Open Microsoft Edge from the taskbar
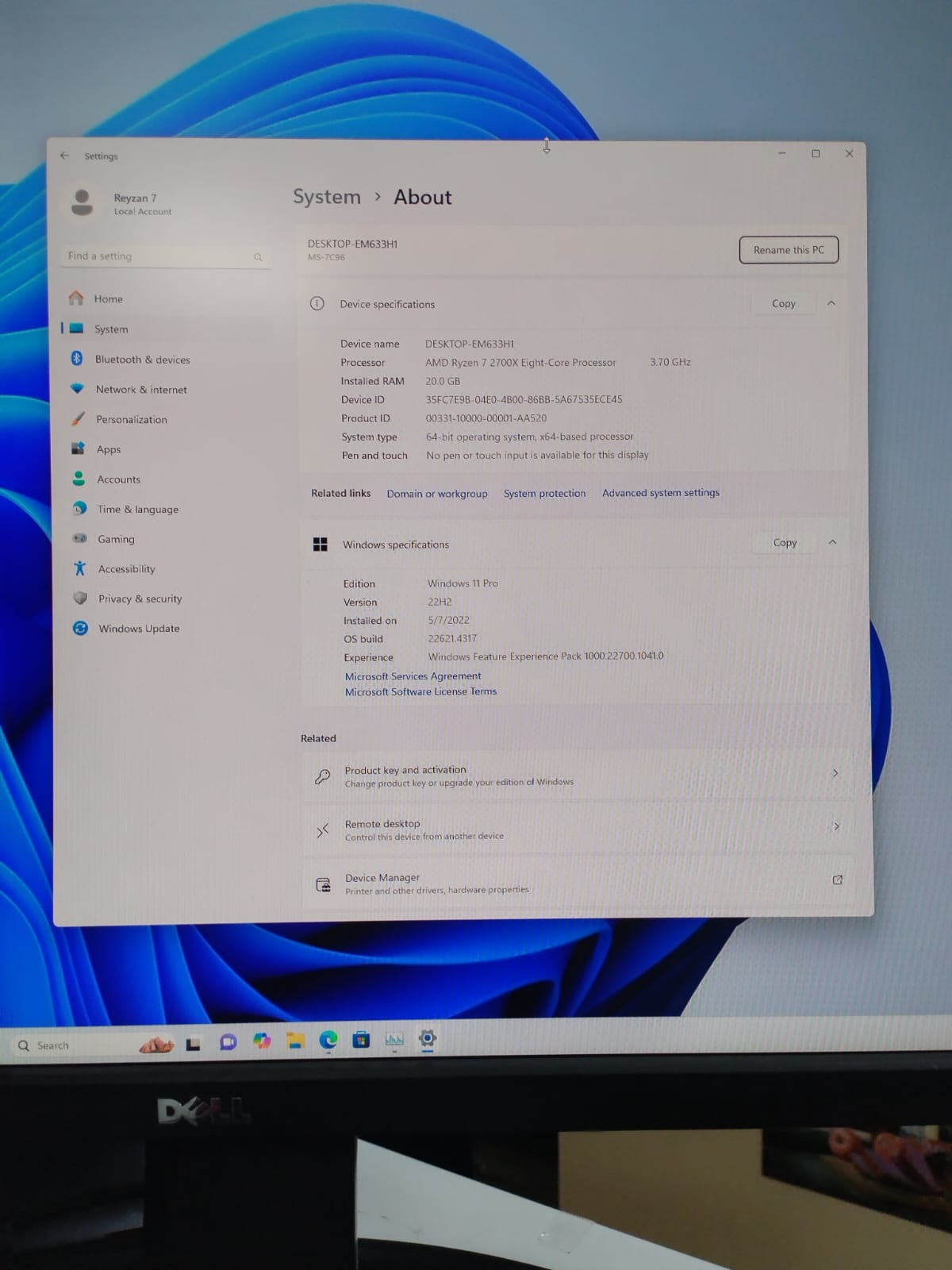The image size is (952, 1270). [328, 1040]
